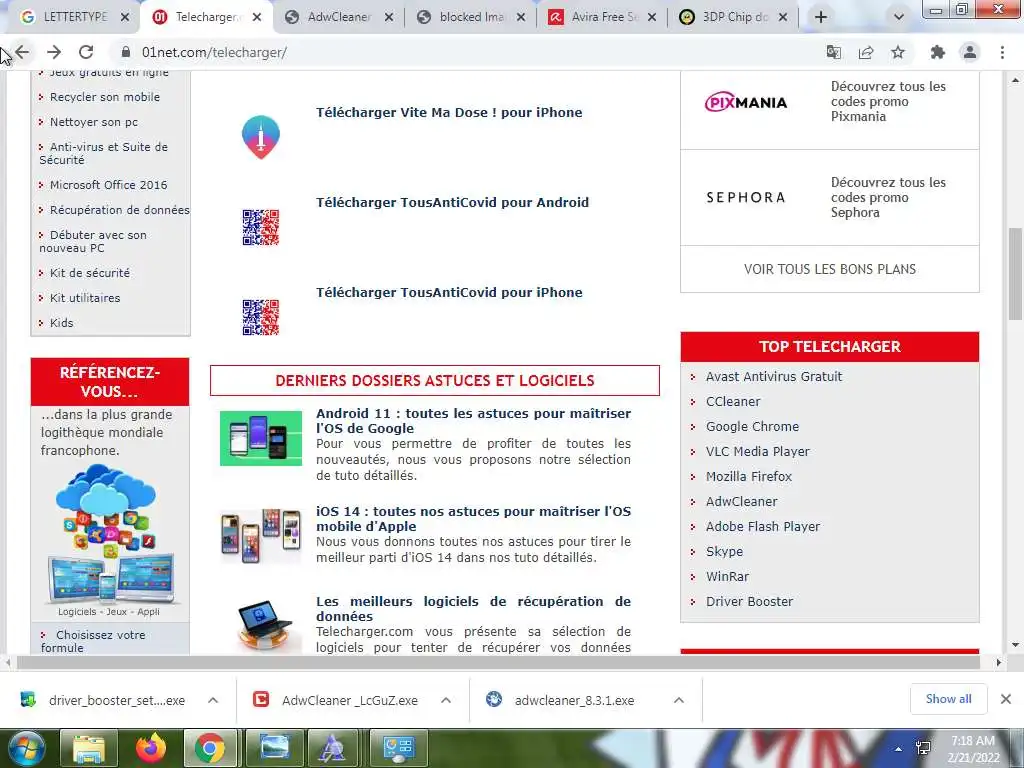Open Nettoyer son pc sidebar link
The image size is (1024, 768).
(94, 122)
